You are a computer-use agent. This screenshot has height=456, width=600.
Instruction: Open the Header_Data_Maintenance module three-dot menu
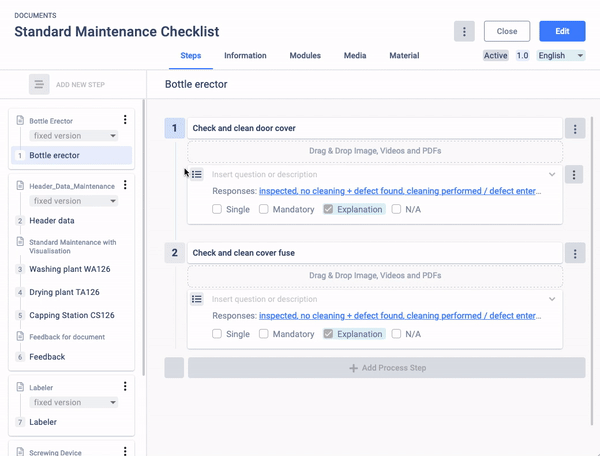click(x=125, y=185)
